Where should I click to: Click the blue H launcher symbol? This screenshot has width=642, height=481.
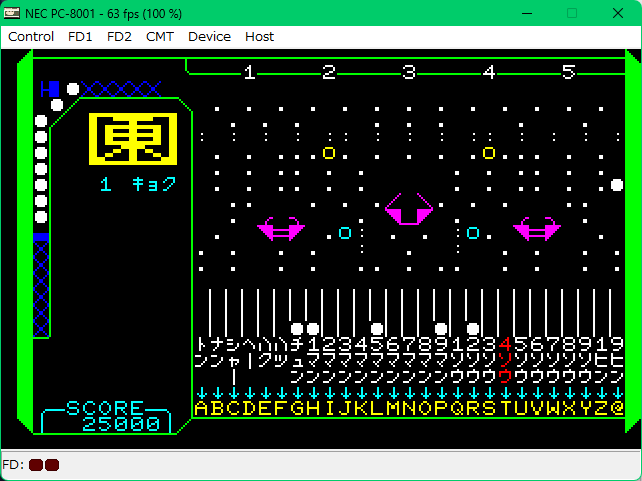pos(50,89)
